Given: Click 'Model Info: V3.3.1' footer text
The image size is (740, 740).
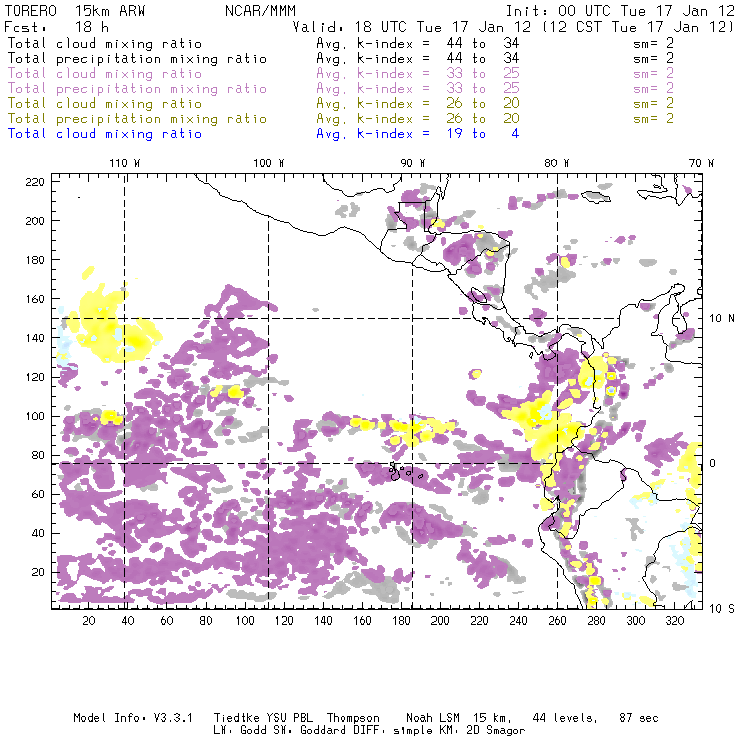Looking at the screenshot, I should point(133,718).
